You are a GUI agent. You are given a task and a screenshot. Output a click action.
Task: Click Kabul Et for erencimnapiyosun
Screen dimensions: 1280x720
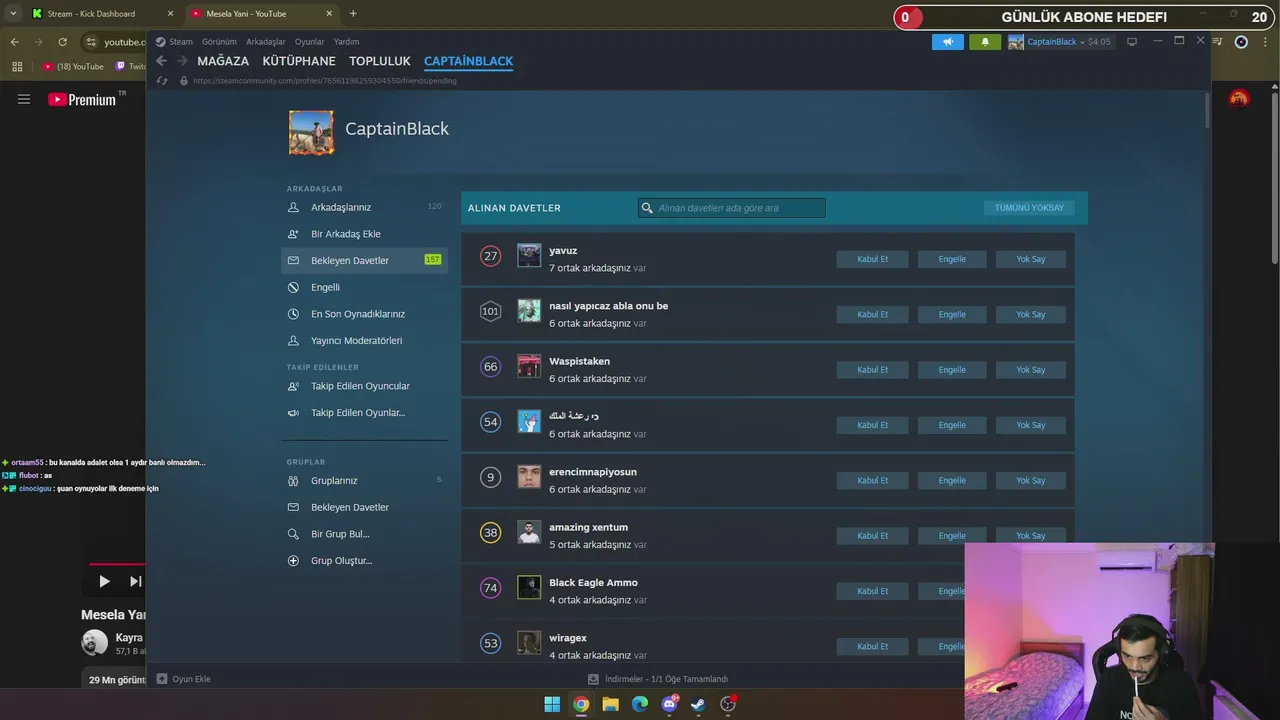click(872, 480)
